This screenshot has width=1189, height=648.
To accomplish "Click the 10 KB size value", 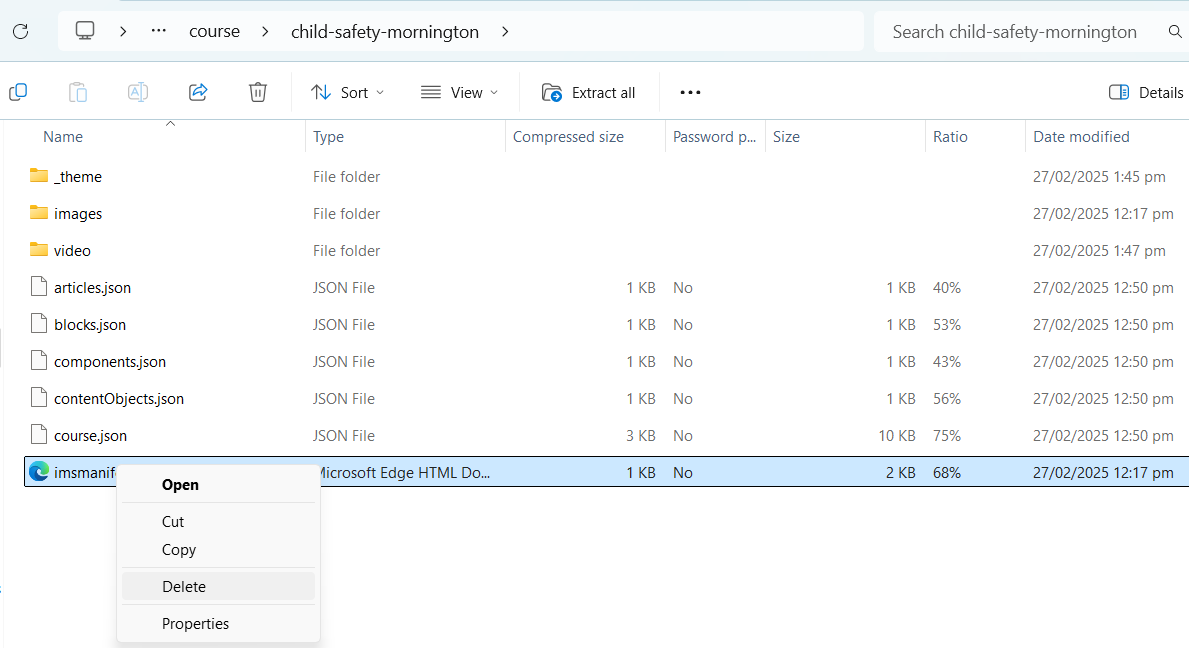I will pyautogui.click(x=897, y=436).
